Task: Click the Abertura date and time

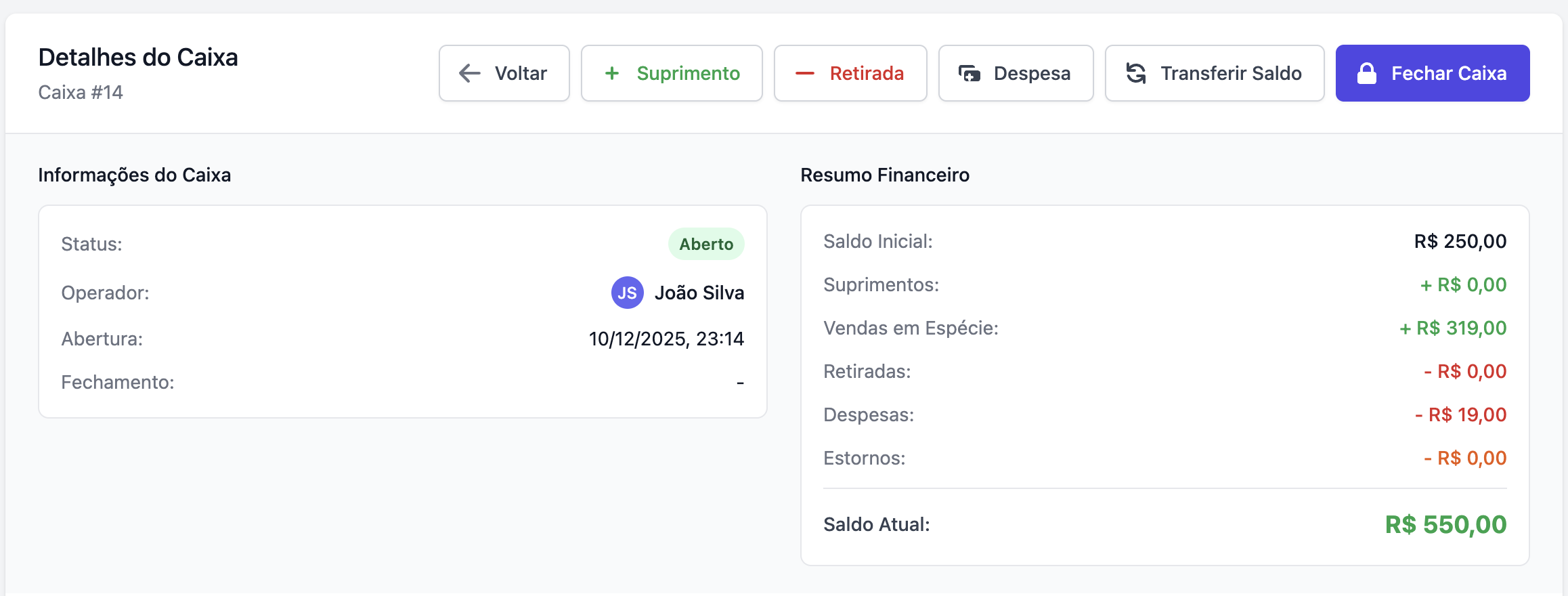Action: [666, 339]
